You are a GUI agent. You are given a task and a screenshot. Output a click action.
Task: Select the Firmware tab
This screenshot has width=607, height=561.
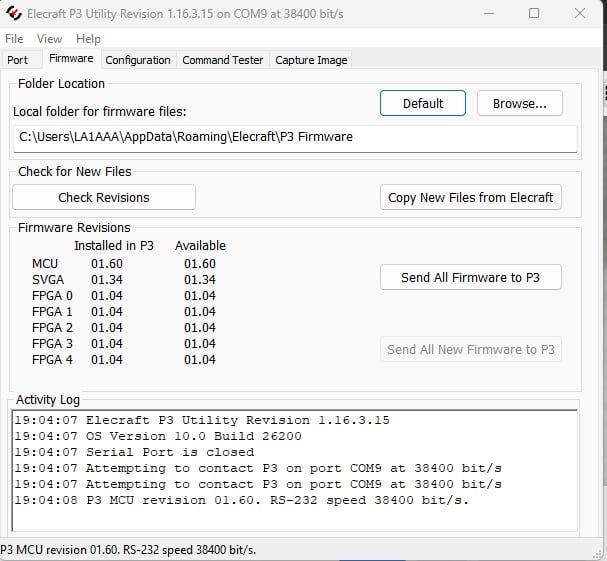coord(71,59)
